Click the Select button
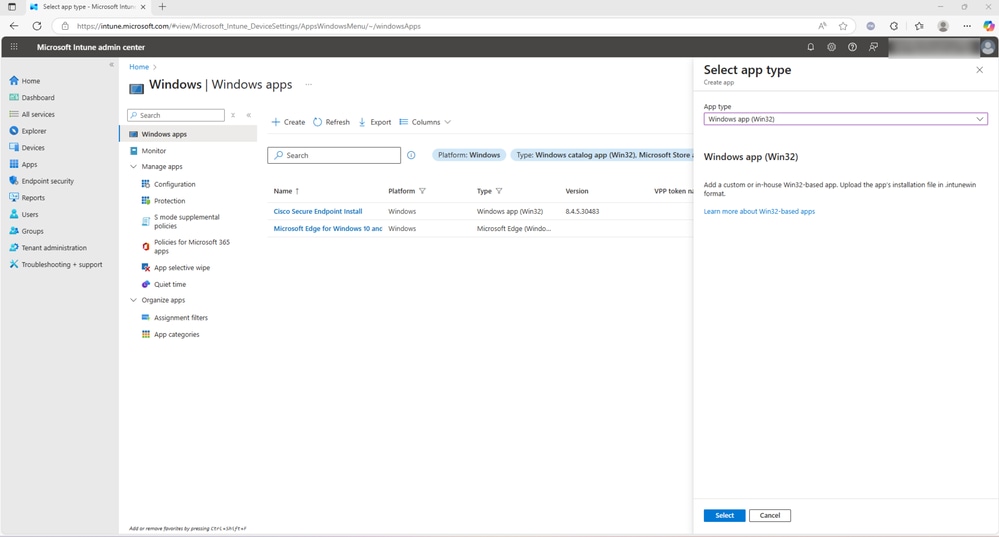Screen dimensions: 999x537 click(x=724, y=515)
